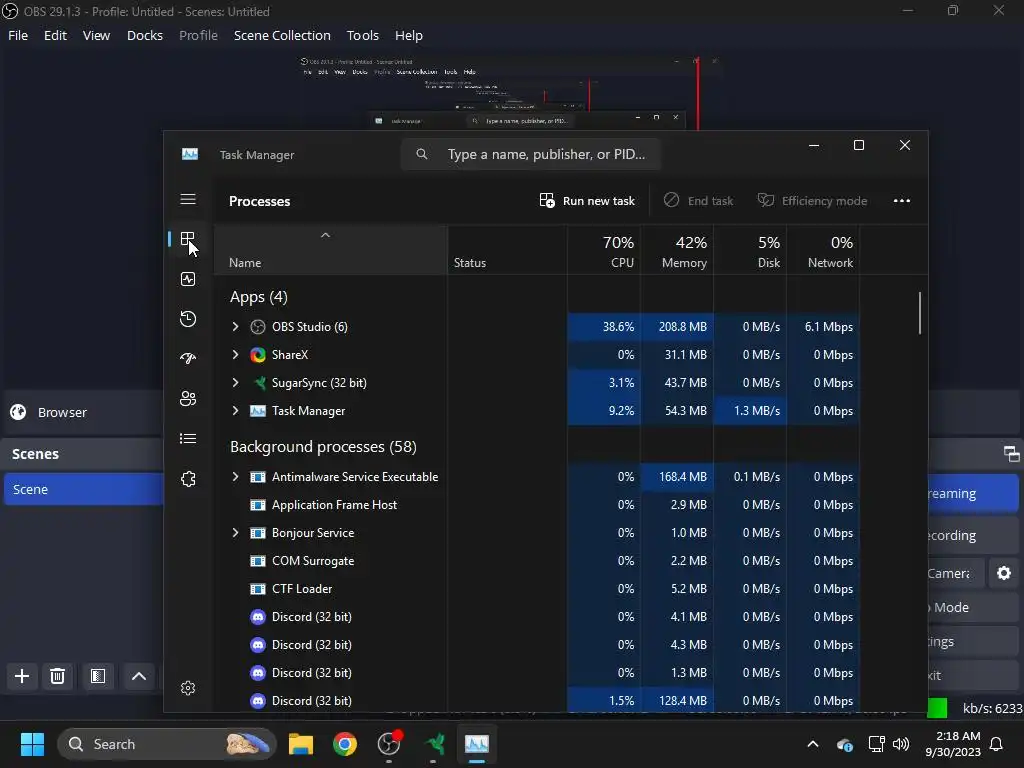
Task: Open the View menu in OBS
Action: click(96, 35)
